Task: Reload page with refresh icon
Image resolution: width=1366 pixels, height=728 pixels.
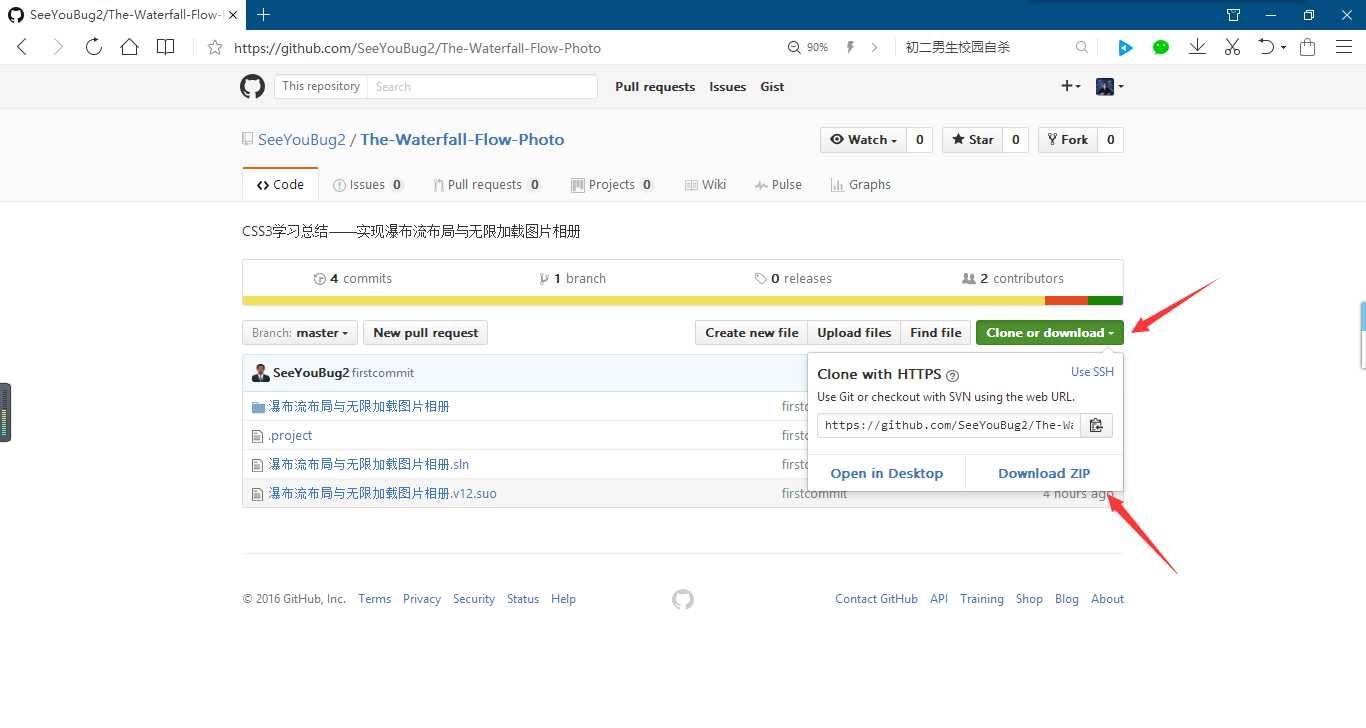Action: pyautogui.click(x=94, y=47)
